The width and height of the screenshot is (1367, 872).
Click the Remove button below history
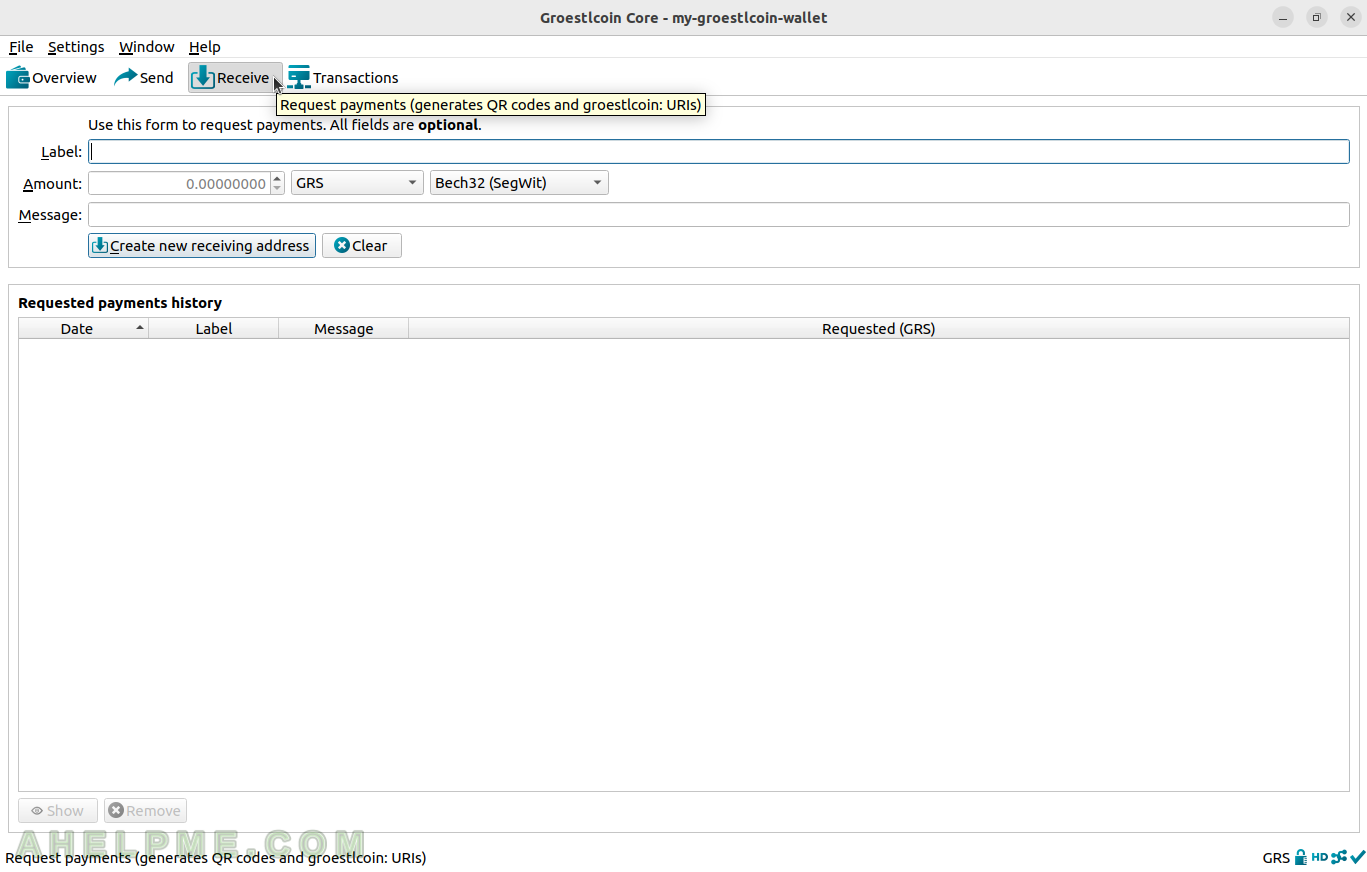tap(146, 811)
